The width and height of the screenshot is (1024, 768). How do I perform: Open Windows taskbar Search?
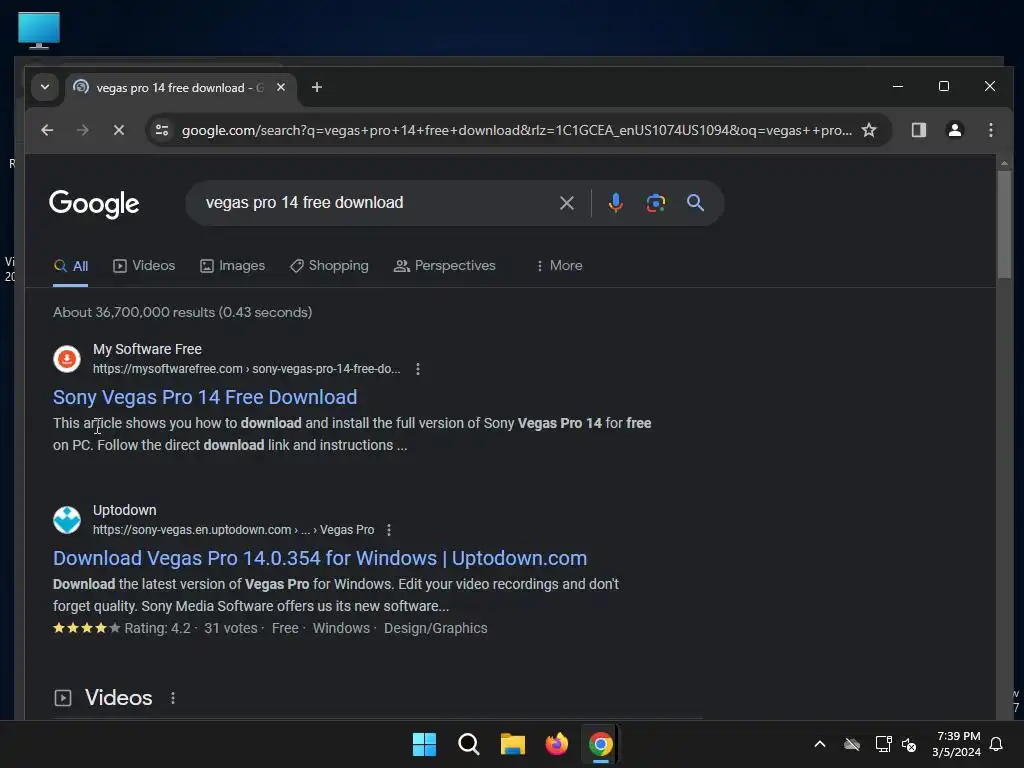[x=468, y=744]
